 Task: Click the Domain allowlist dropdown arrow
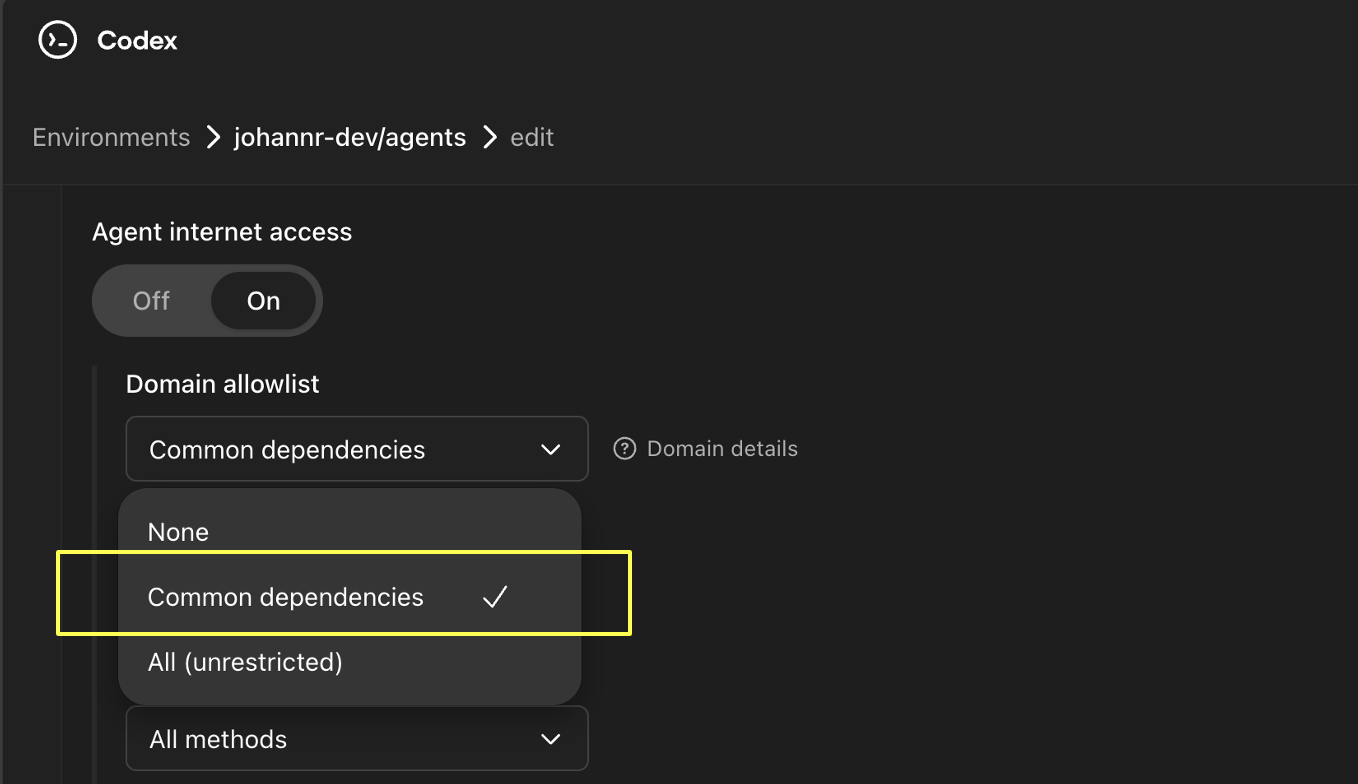pyautogui.click(x=550, y=450)
